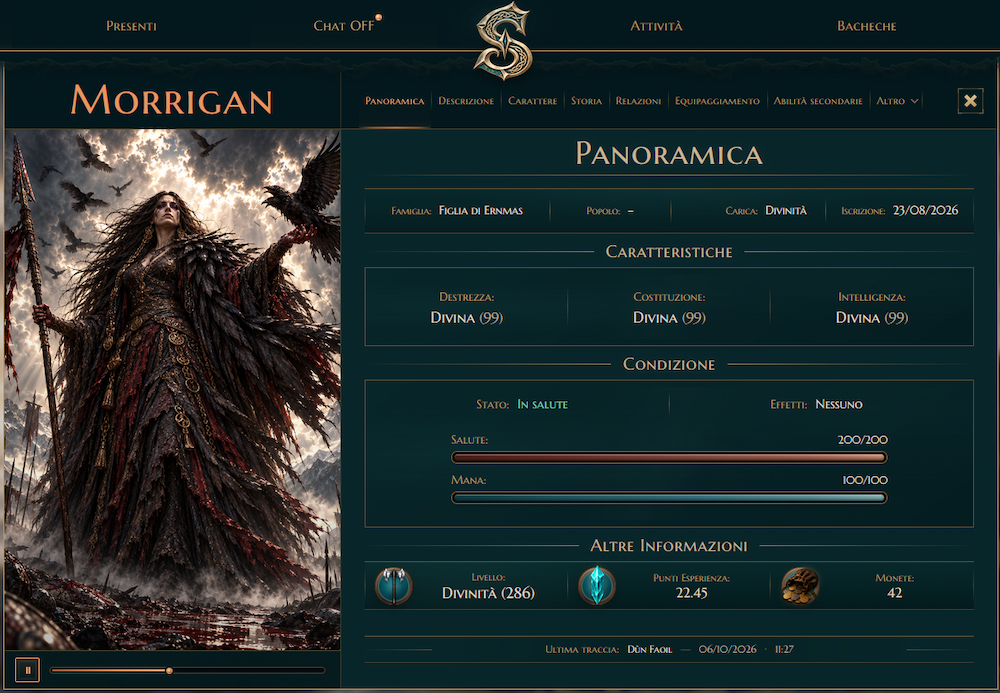Click the Figlia di Ernmas family value

(481, 210)
